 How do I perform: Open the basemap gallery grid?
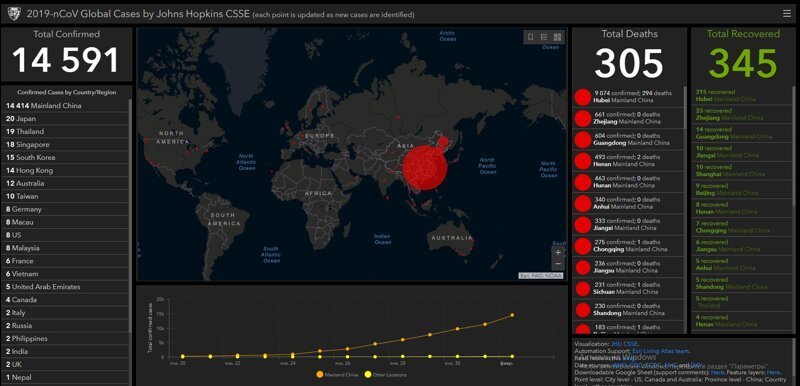tap(557, 37)
